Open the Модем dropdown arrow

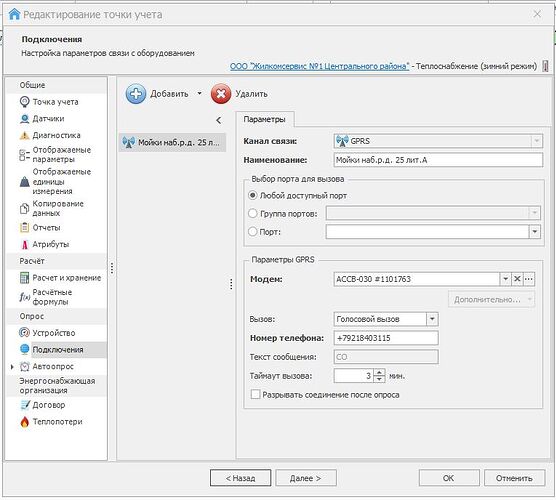[x=505, y=279]
